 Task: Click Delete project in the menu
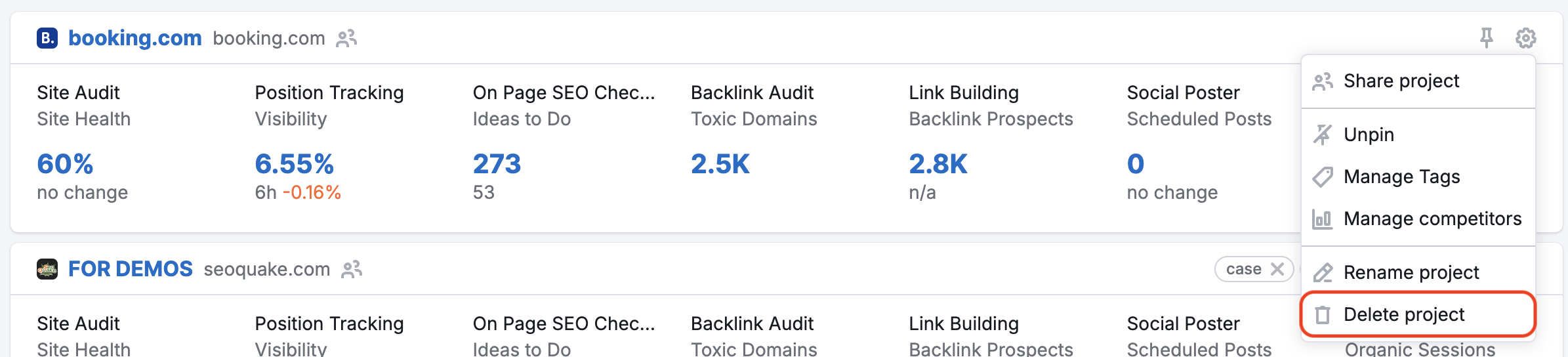point(1404,315)
